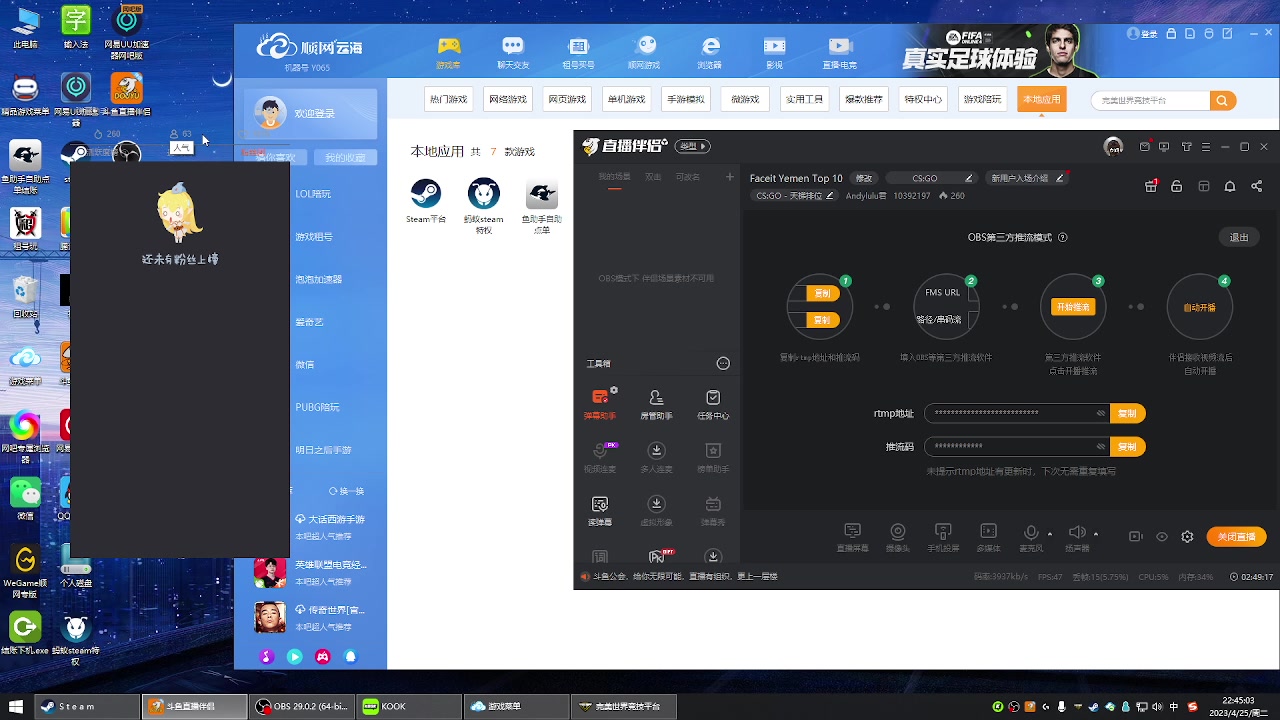Click the 修改 title edit button

pos(863,178)
